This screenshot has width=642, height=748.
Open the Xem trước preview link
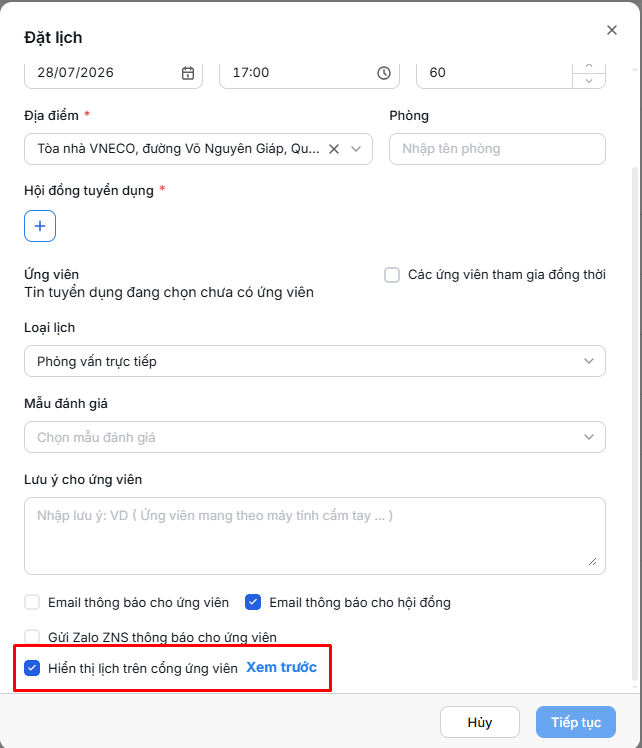click(x=281, y=667)
